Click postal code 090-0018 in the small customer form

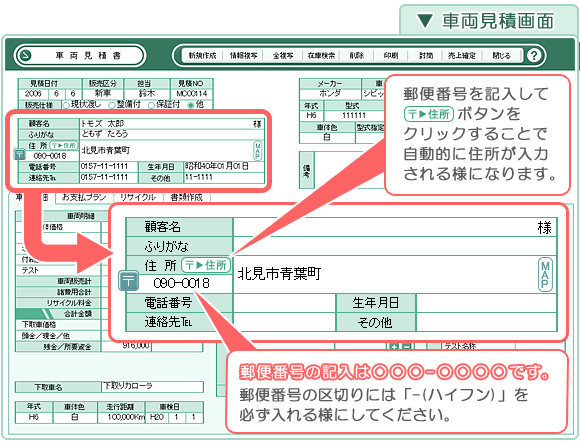tap(50, 156)
